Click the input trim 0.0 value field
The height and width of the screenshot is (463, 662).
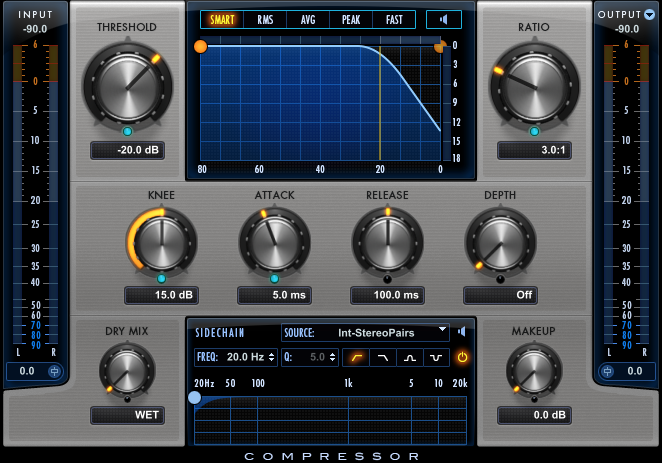pos(27,371)
